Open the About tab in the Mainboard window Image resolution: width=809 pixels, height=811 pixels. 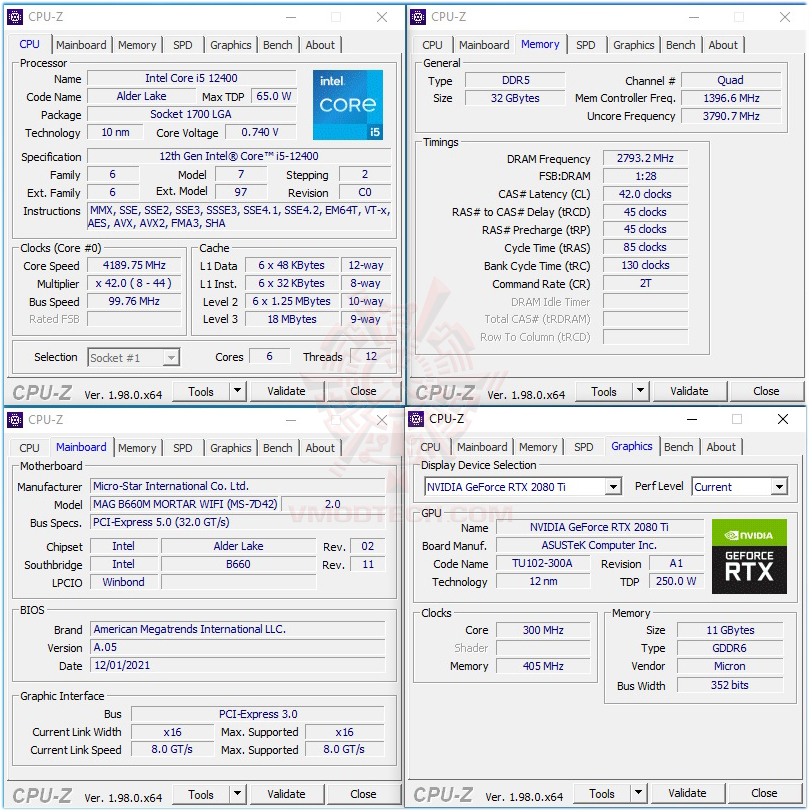(x=320, y=448)
